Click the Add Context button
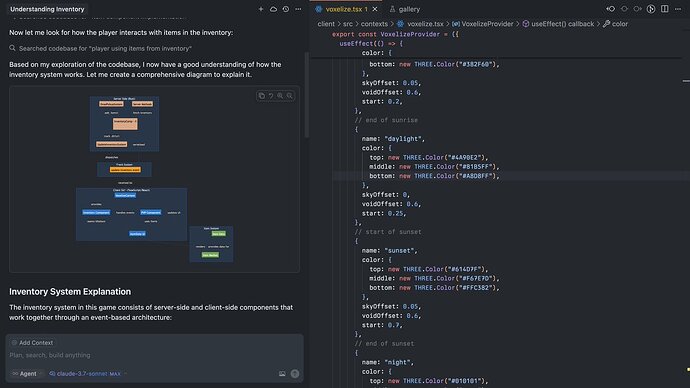This screenshot has width=690, height=388. coord(32,343)
